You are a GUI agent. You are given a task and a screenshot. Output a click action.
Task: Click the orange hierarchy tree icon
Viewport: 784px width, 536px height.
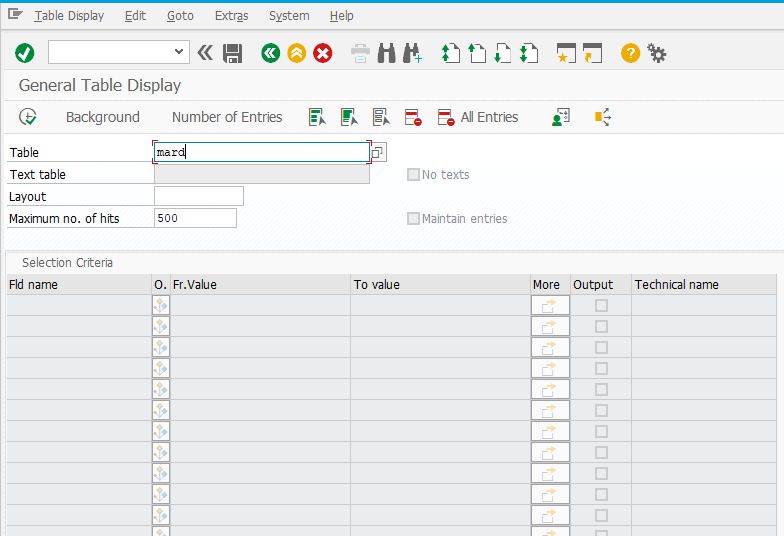click(602, 117)
